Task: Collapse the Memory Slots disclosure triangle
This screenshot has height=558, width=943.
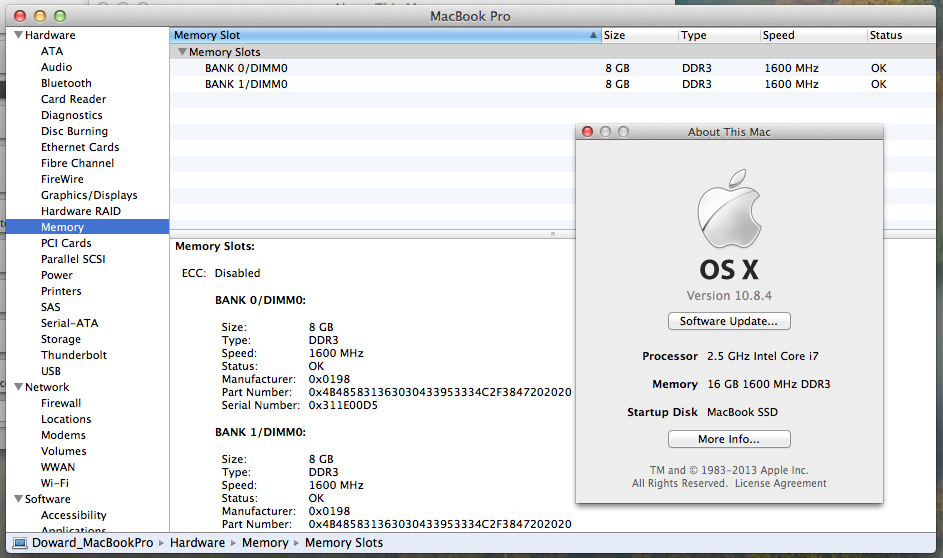Action: 182,52
